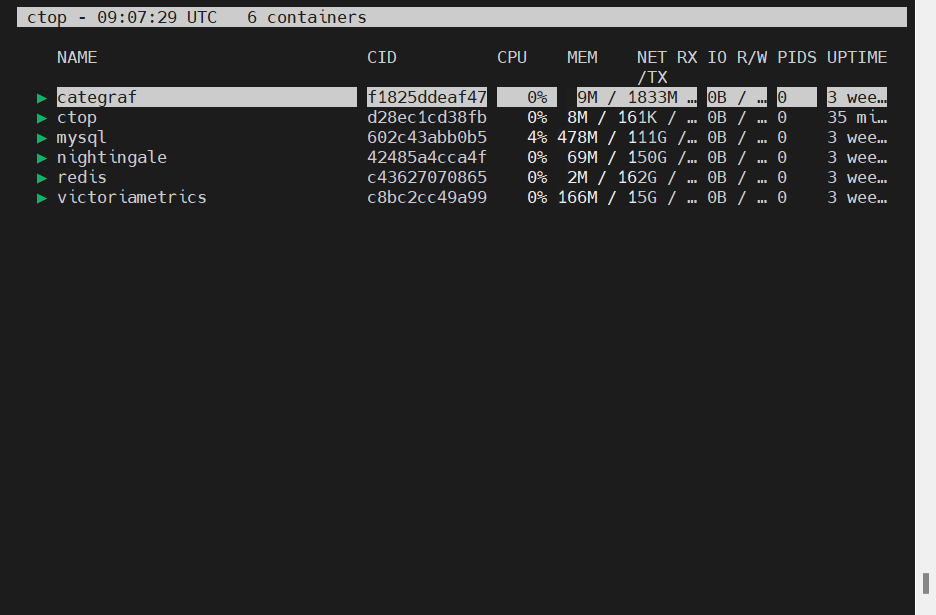Click the PIDS column header
Viewport: 936px width, 615px height.
coord(796,57)
